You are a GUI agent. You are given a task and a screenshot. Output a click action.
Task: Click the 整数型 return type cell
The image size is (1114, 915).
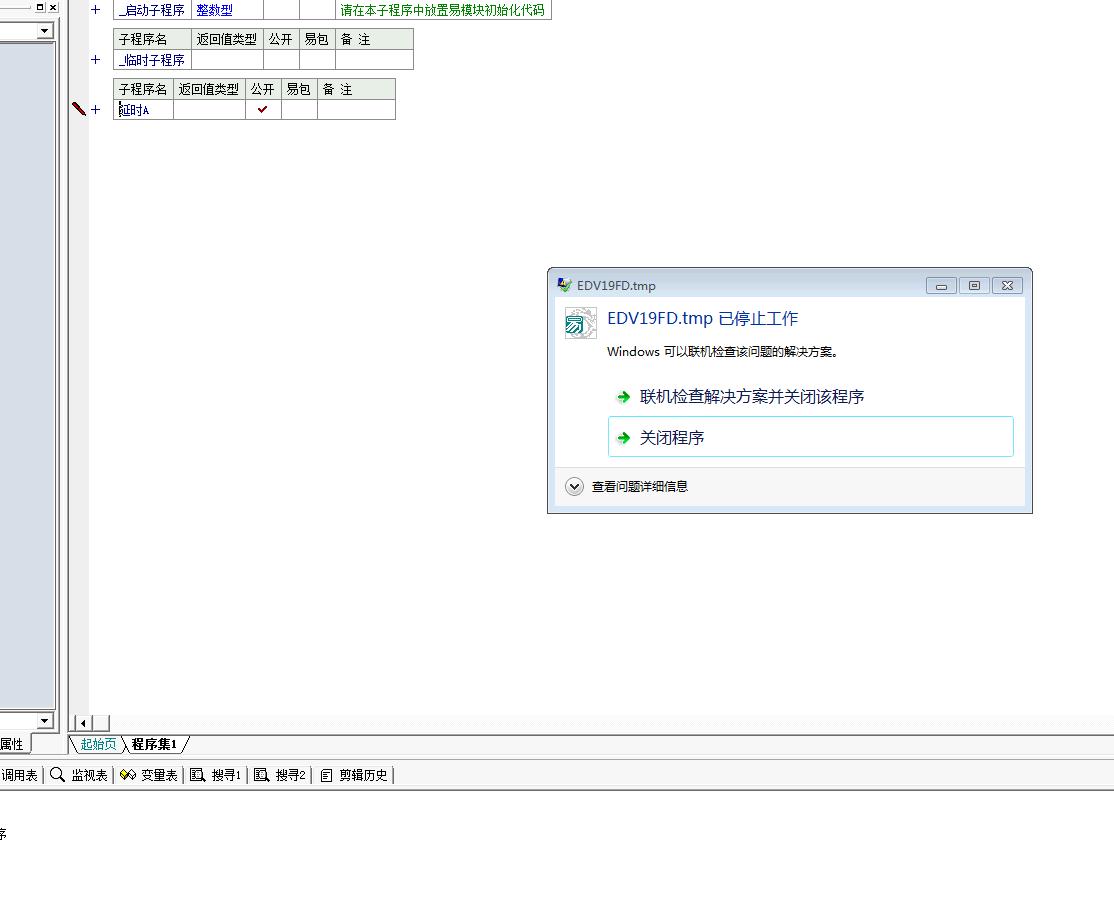(227, 10)
